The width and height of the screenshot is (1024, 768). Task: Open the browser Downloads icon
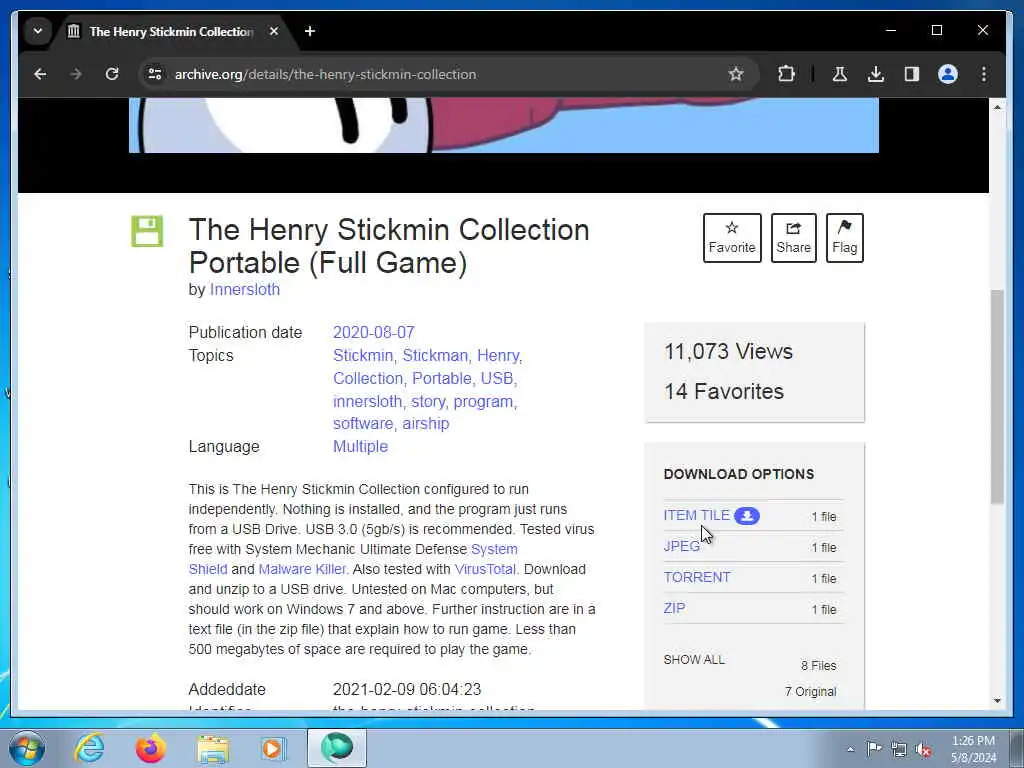coord(876,74)
